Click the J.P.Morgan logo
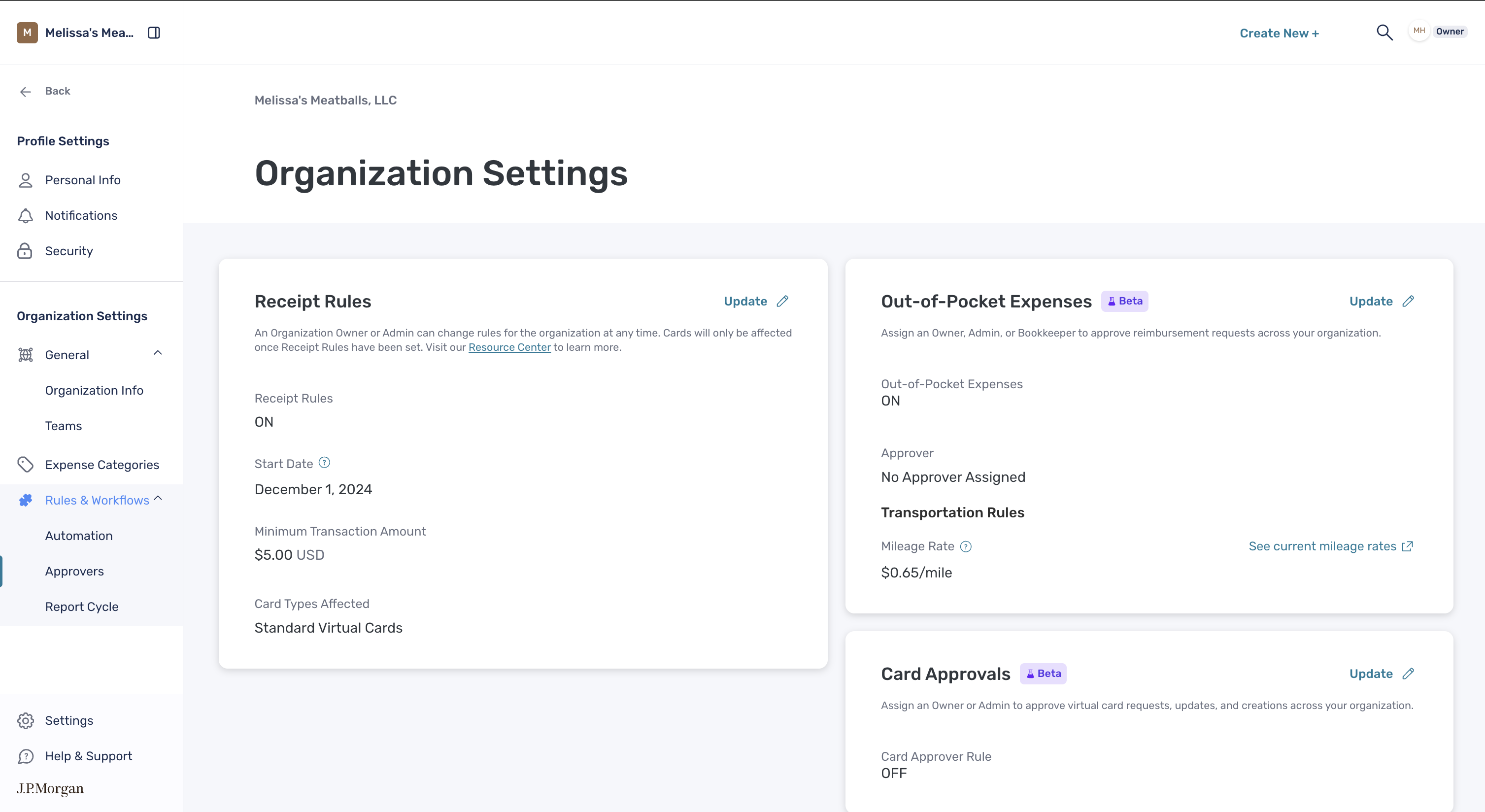This screenshot has height=812, width=1485. coord(50,788)
